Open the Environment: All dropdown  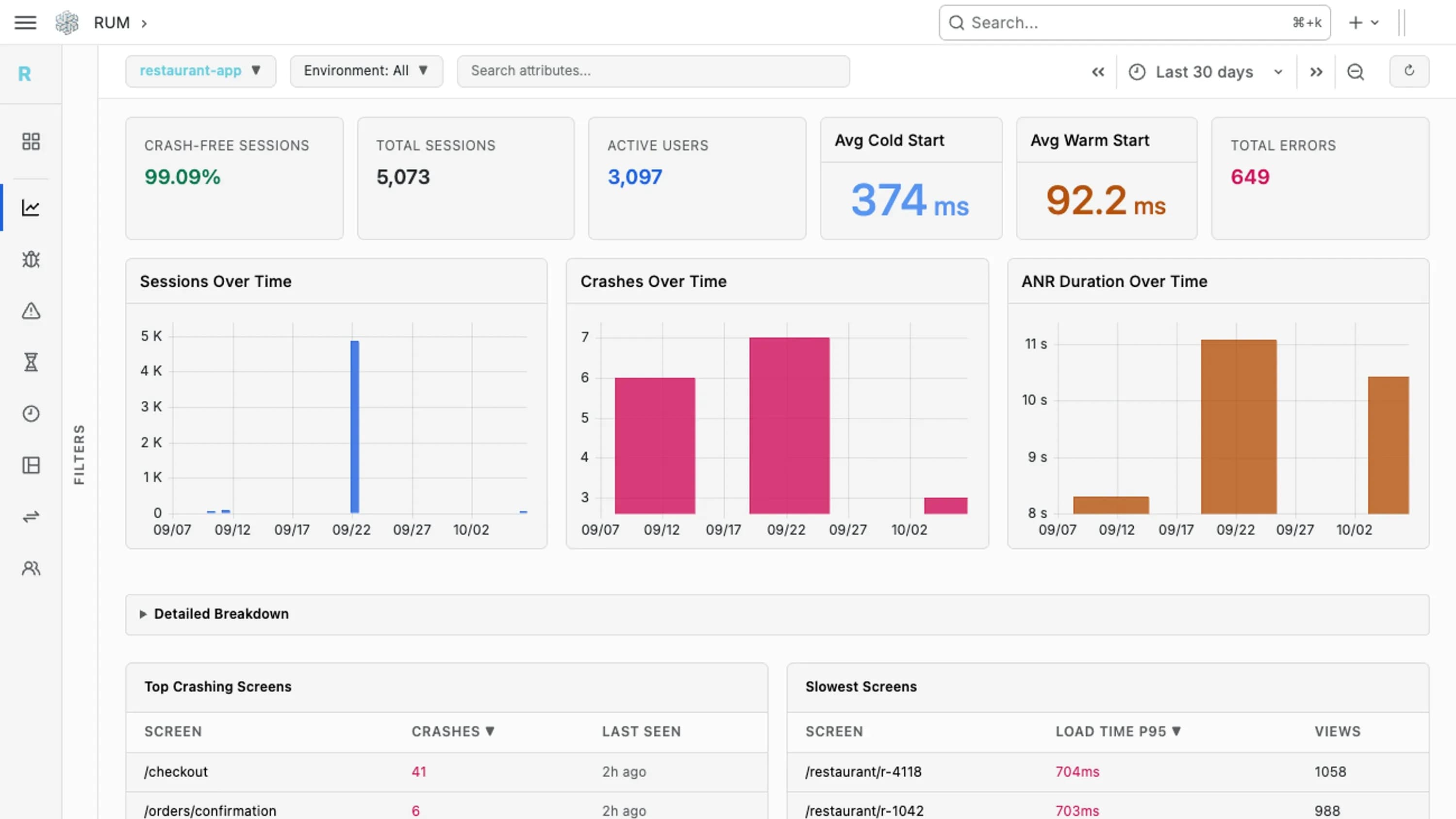(366, 71)
